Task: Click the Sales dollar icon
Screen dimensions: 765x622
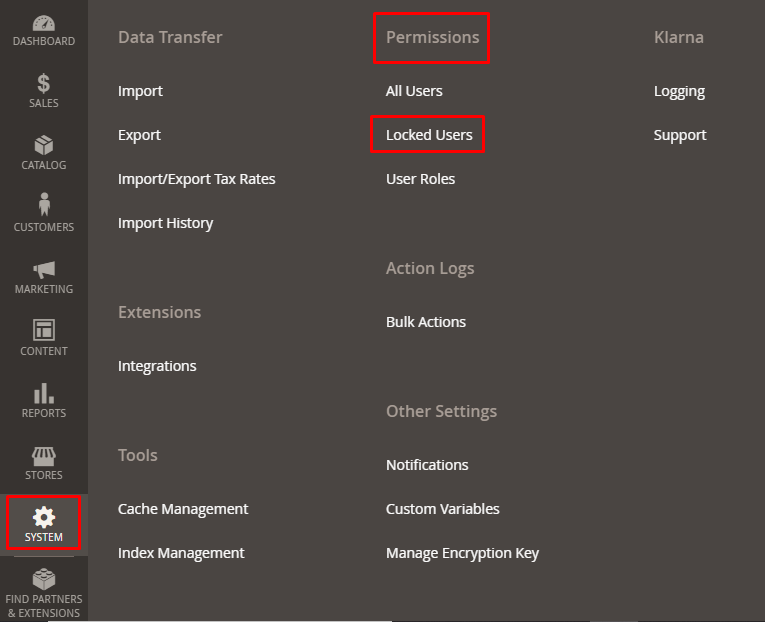Action: coord(44,84)
